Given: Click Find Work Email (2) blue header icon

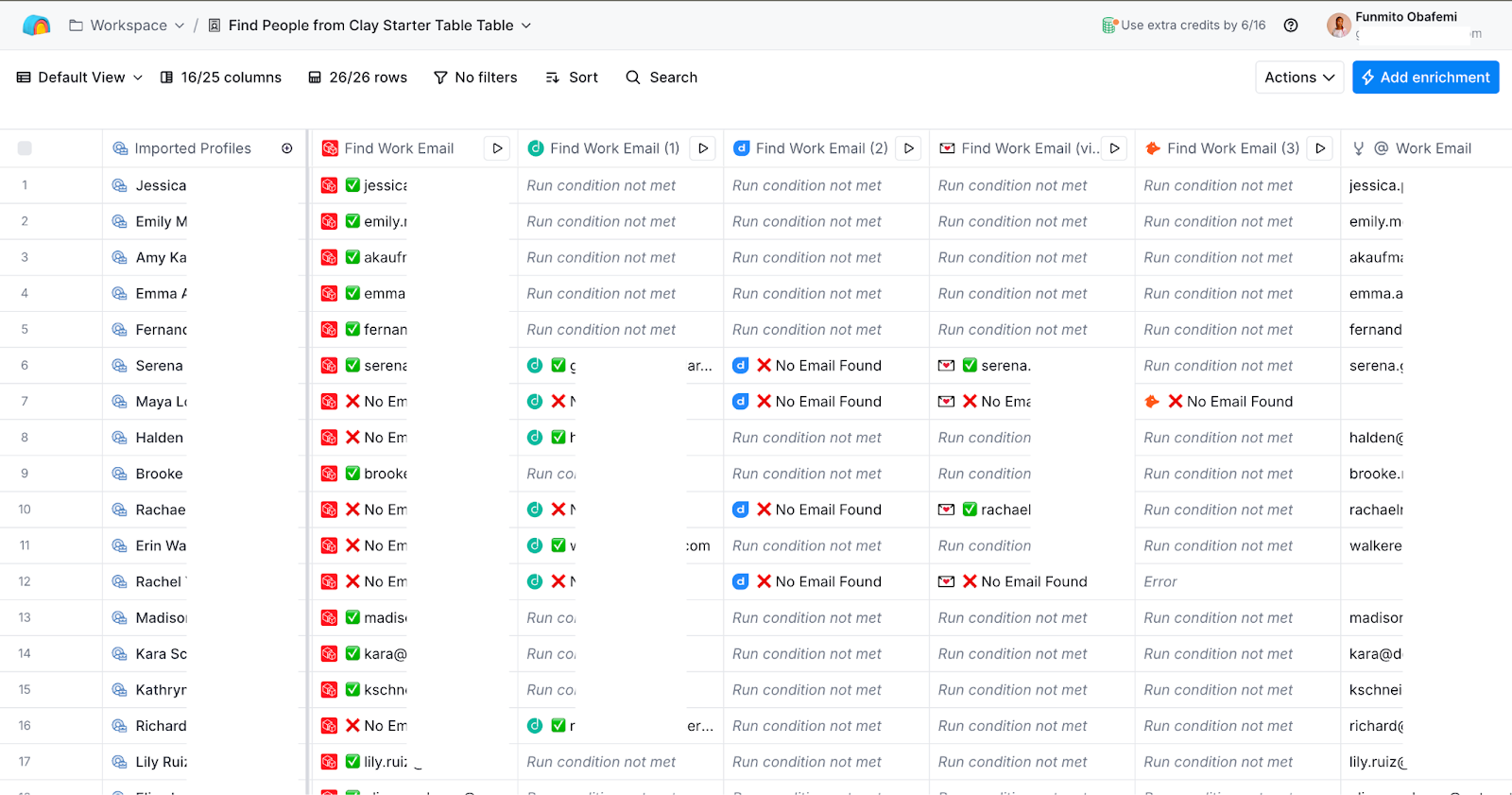Looking at the screenshot, I should [742, 148].
